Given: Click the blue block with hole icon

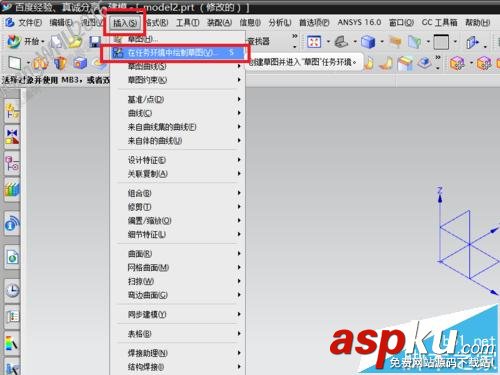Looking at the screenshot, I should pyautogui.click(x=80, y=63).
